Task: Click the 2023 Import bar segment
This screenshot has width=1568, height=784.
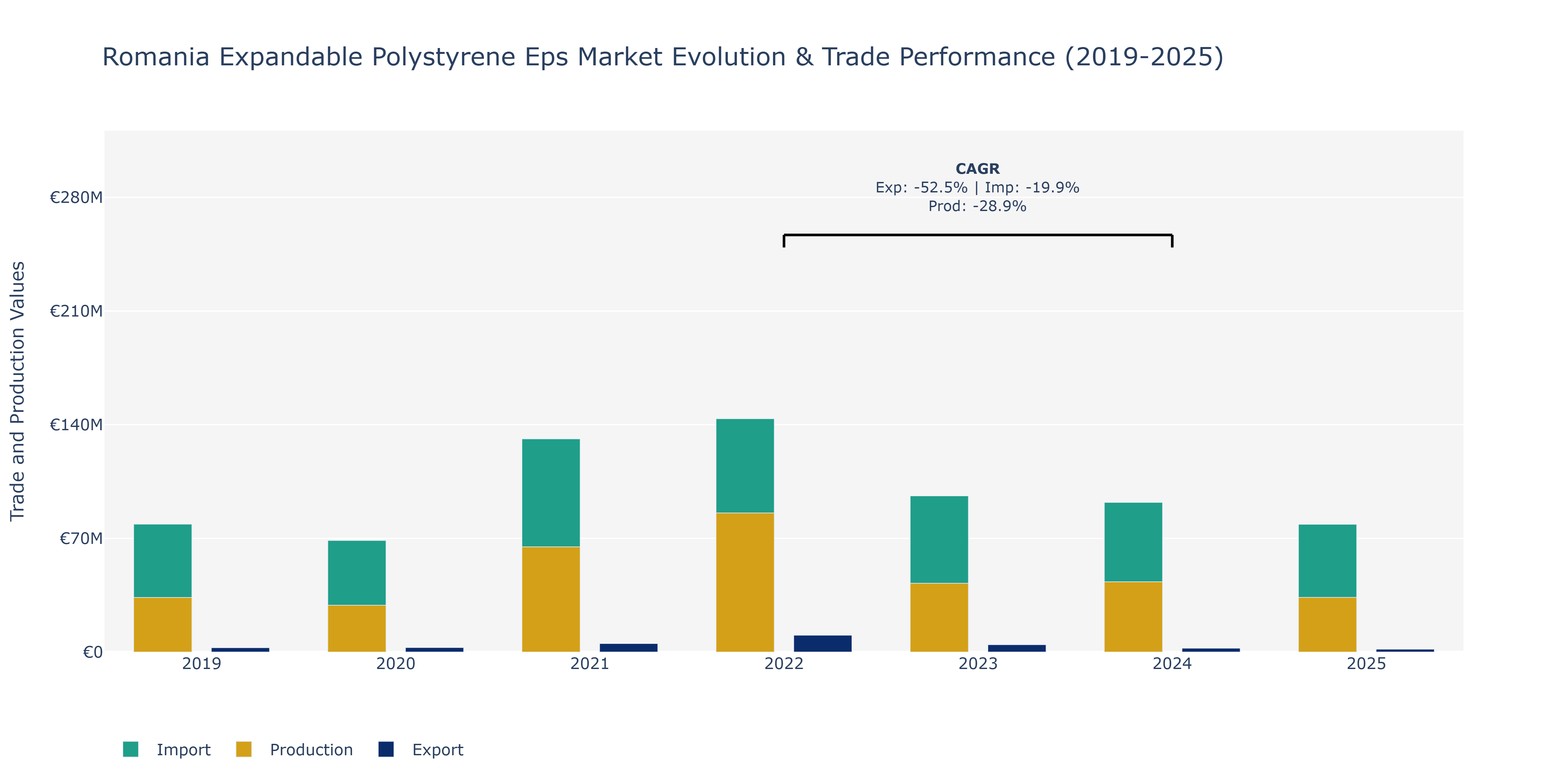Action: tap(939, 539)
